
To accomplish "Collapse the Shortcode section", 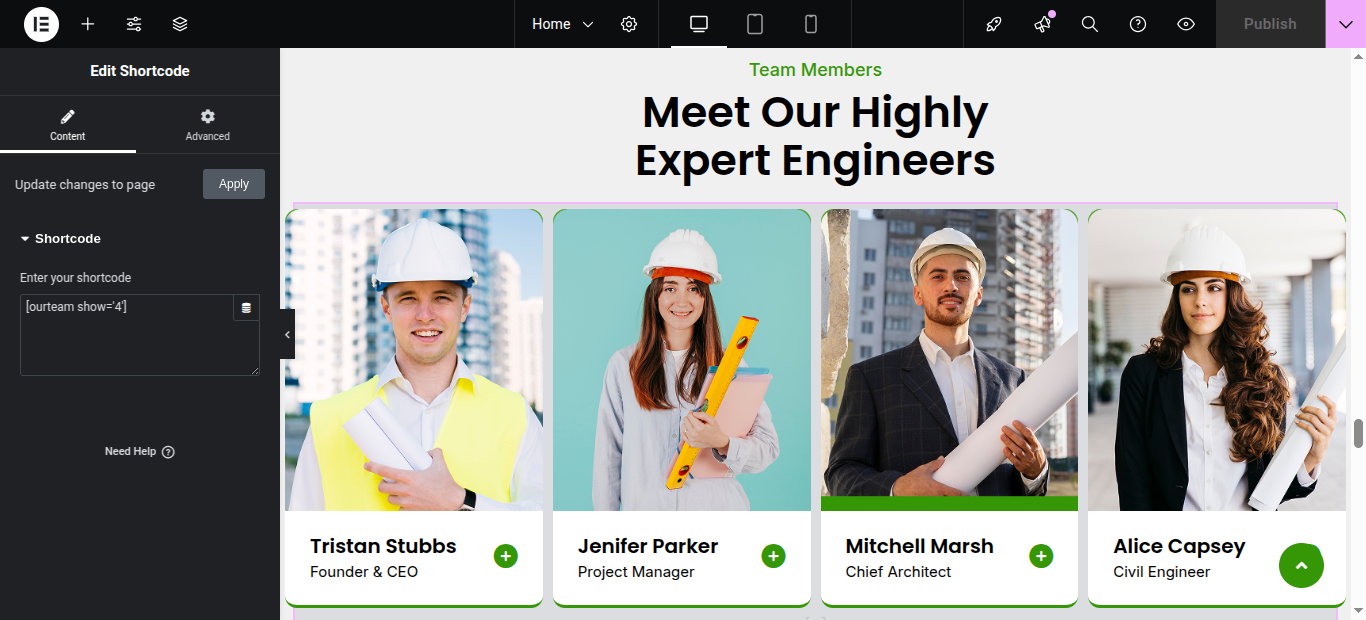I will tap(61, 239).
